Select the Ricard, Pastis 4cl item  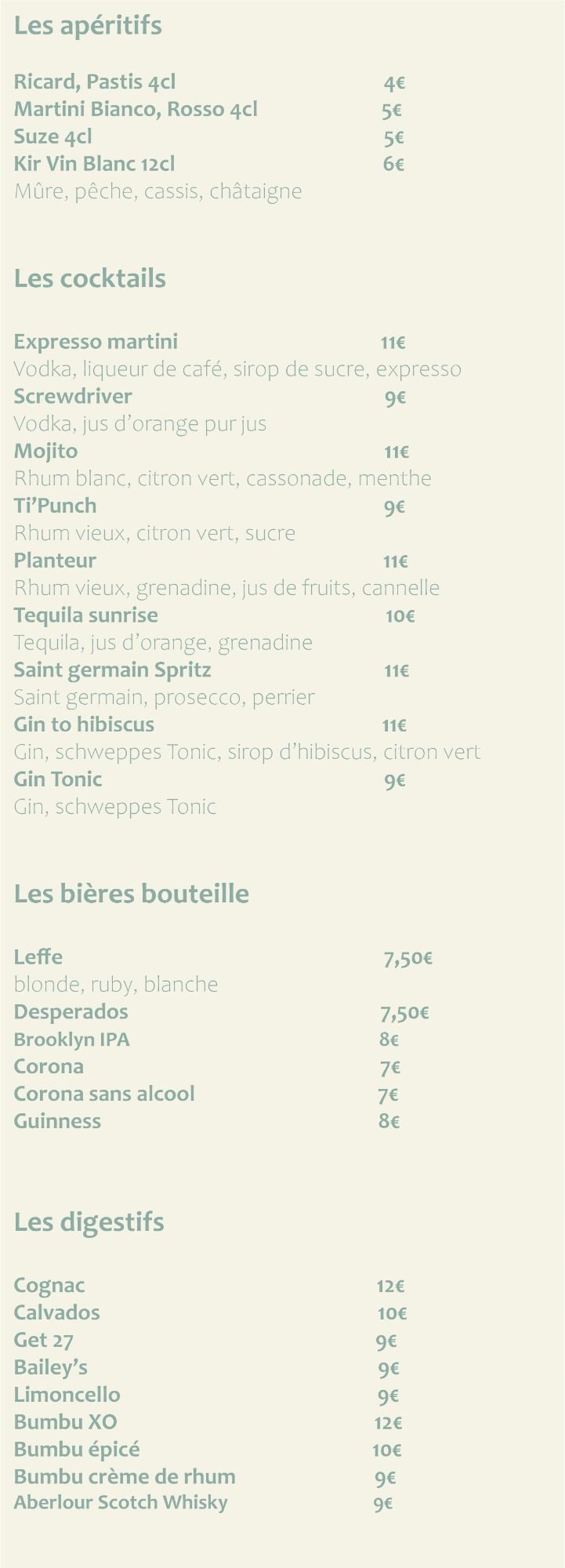click(95, 82)
